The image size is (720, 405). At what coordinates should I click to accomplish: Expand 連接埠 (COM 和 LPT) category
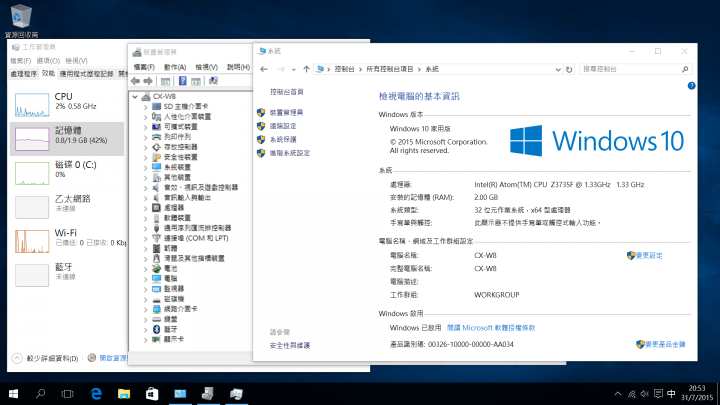click(145, 238)
